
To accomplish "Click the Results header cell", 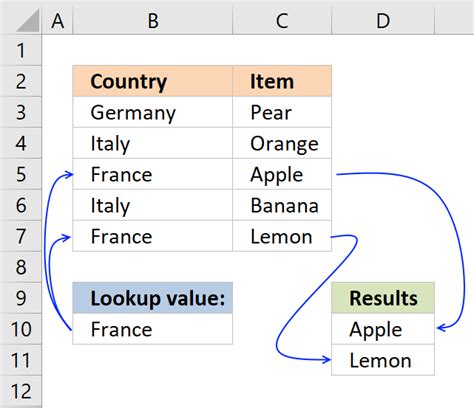I will pyautogui.click(x=383, y=298).
